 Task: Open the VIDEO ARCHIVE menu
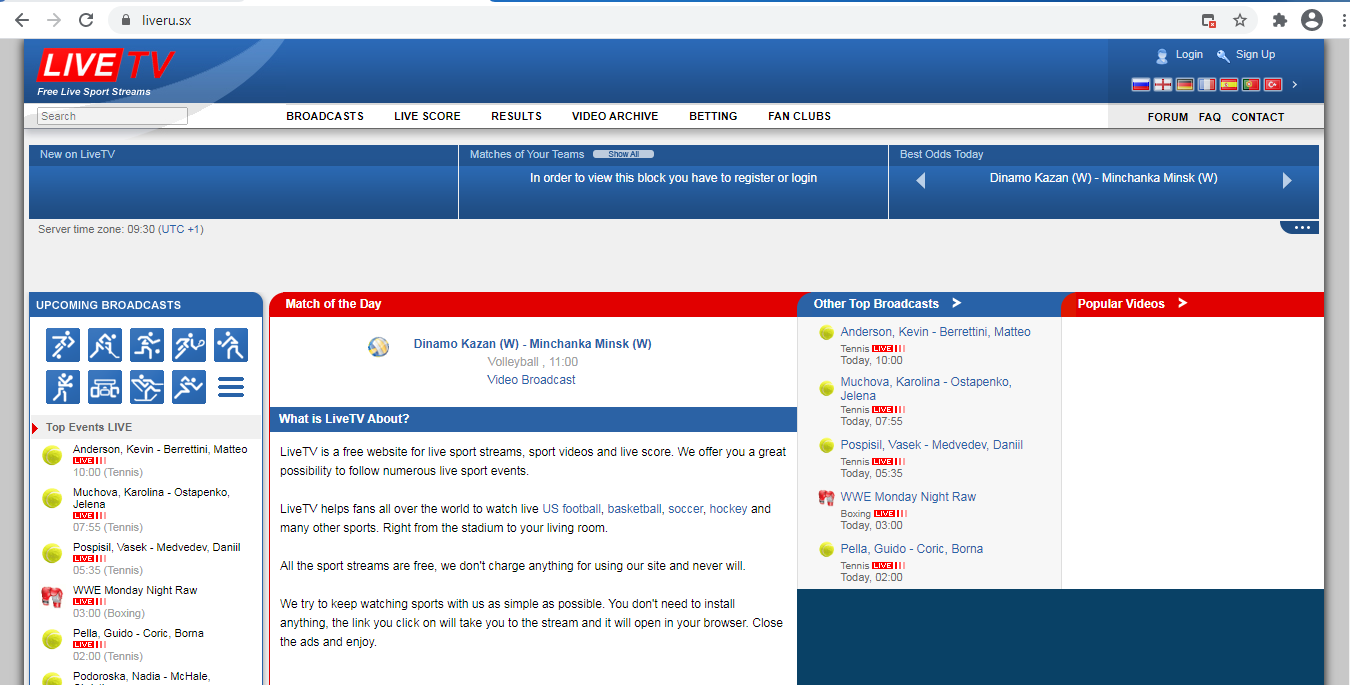[x=615, y=116]
